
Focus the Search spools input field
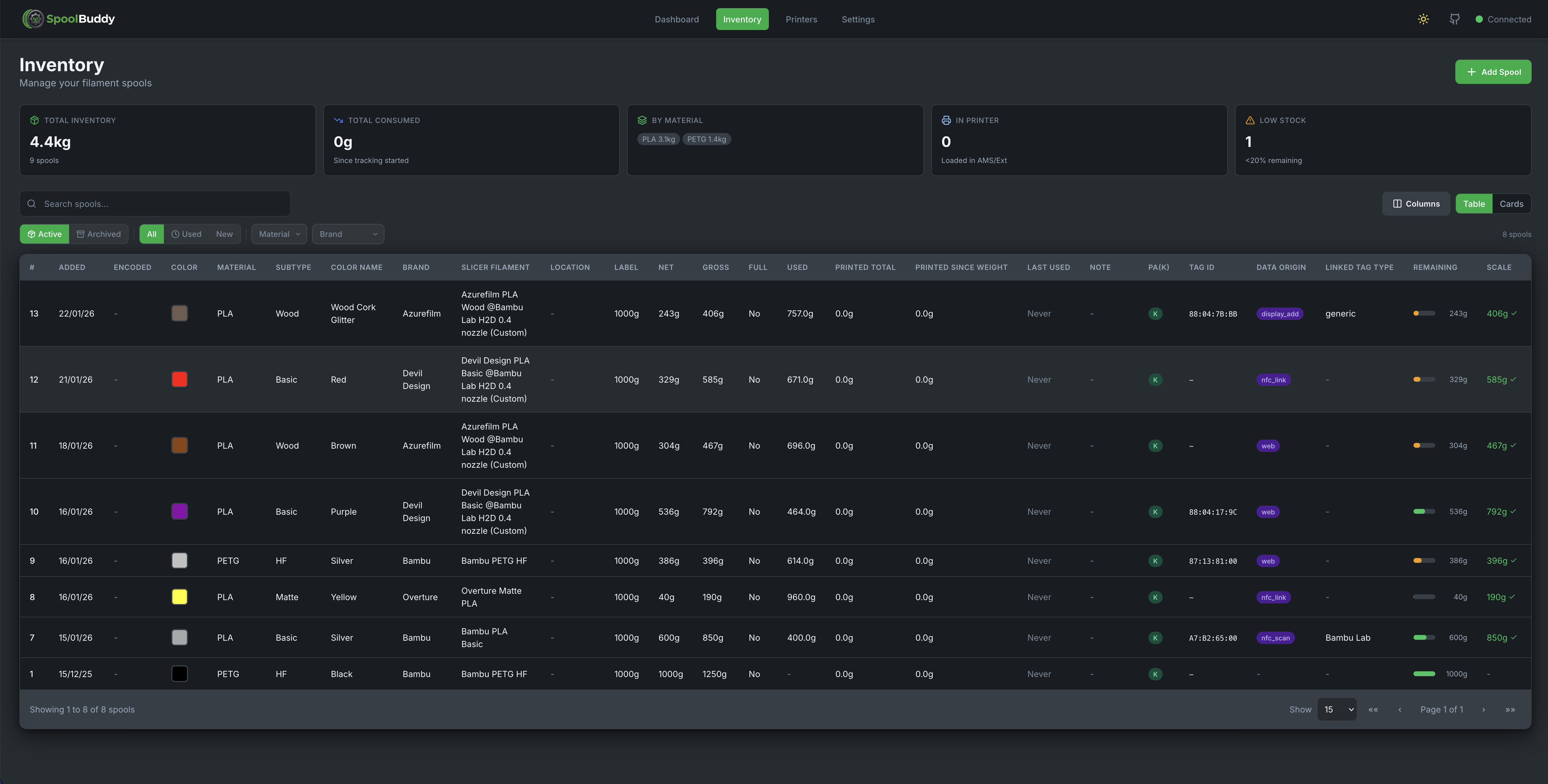click(x=162, y=204)
